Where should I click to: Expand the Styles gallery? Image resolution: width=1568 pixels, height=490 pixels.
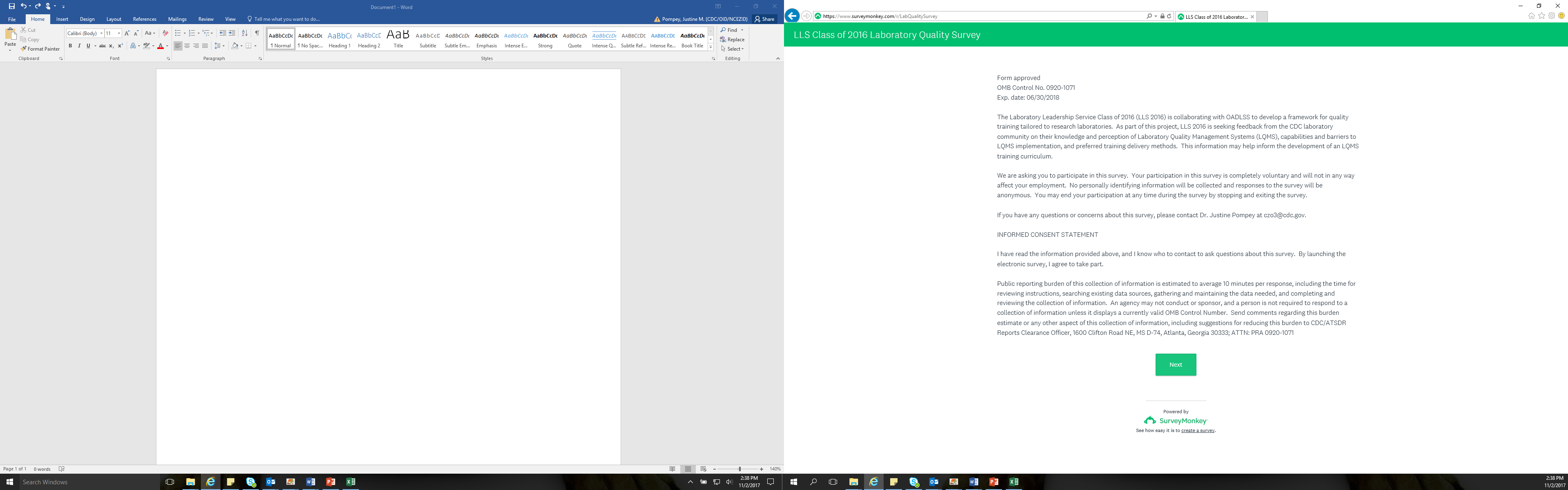tap(710, 47)
